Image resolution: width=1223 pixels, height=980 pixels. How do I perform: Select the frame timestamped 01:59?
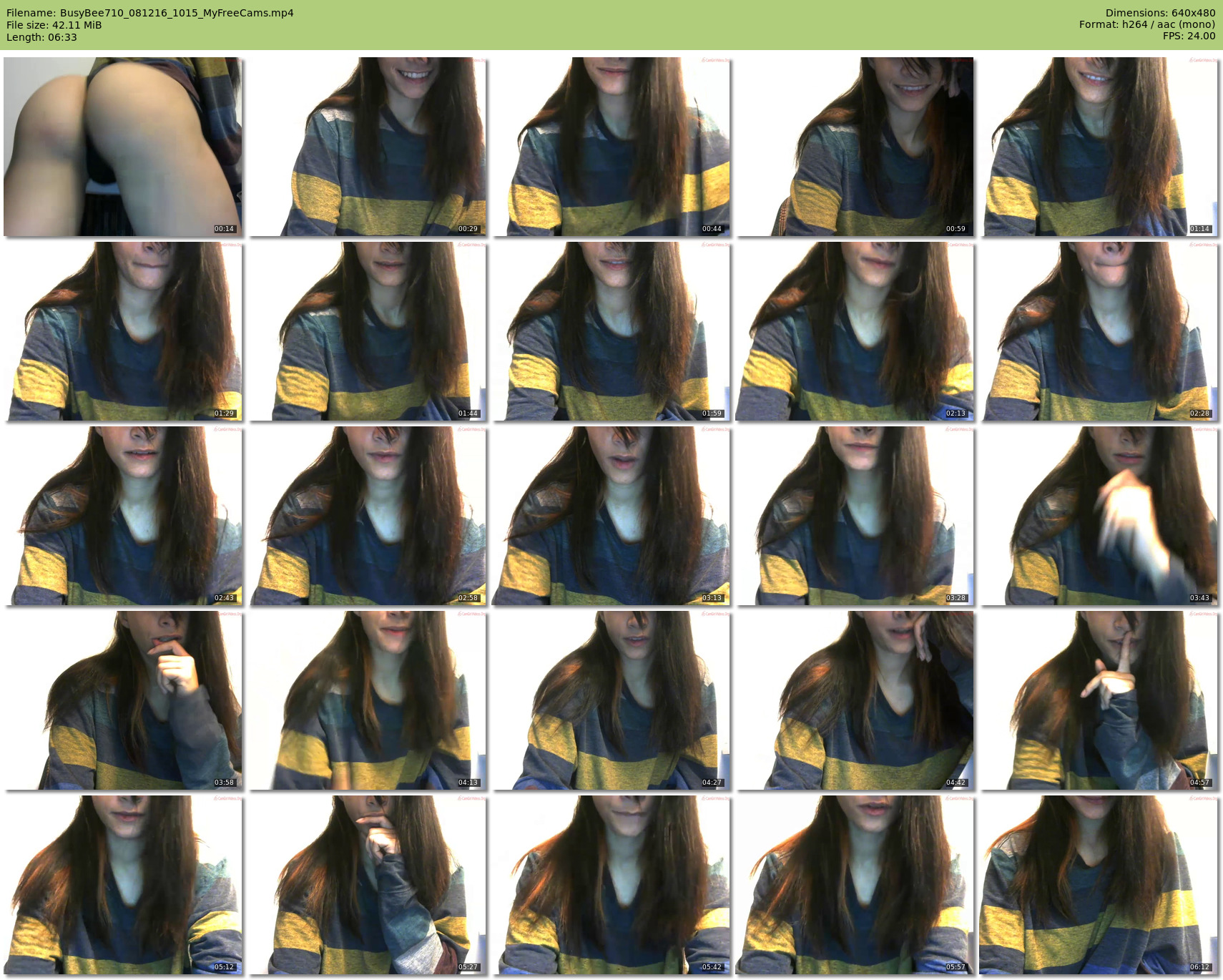(x=611, y=331)
